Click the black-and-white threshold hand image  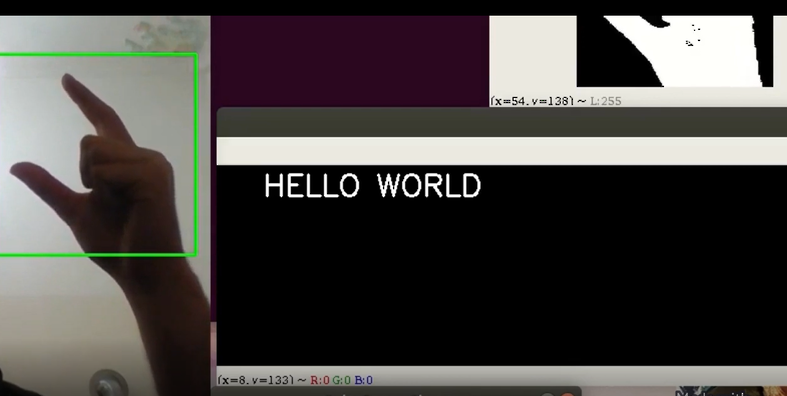point(675,51)
